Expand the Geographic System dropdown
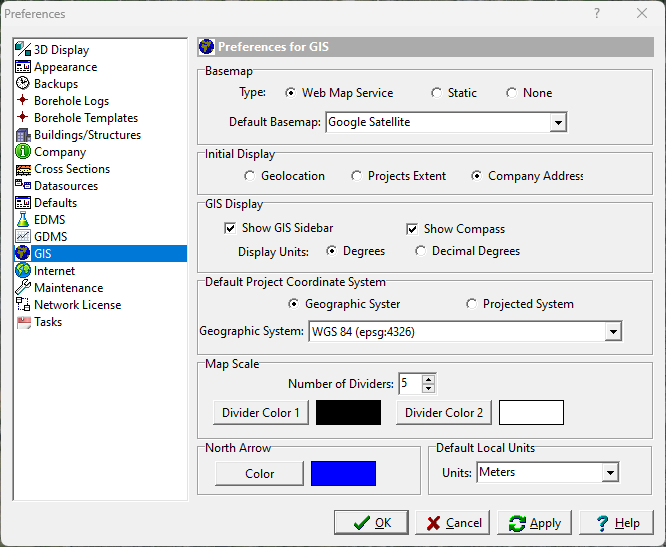This screenshot has width=666, height=547. (x=612, y=332)
